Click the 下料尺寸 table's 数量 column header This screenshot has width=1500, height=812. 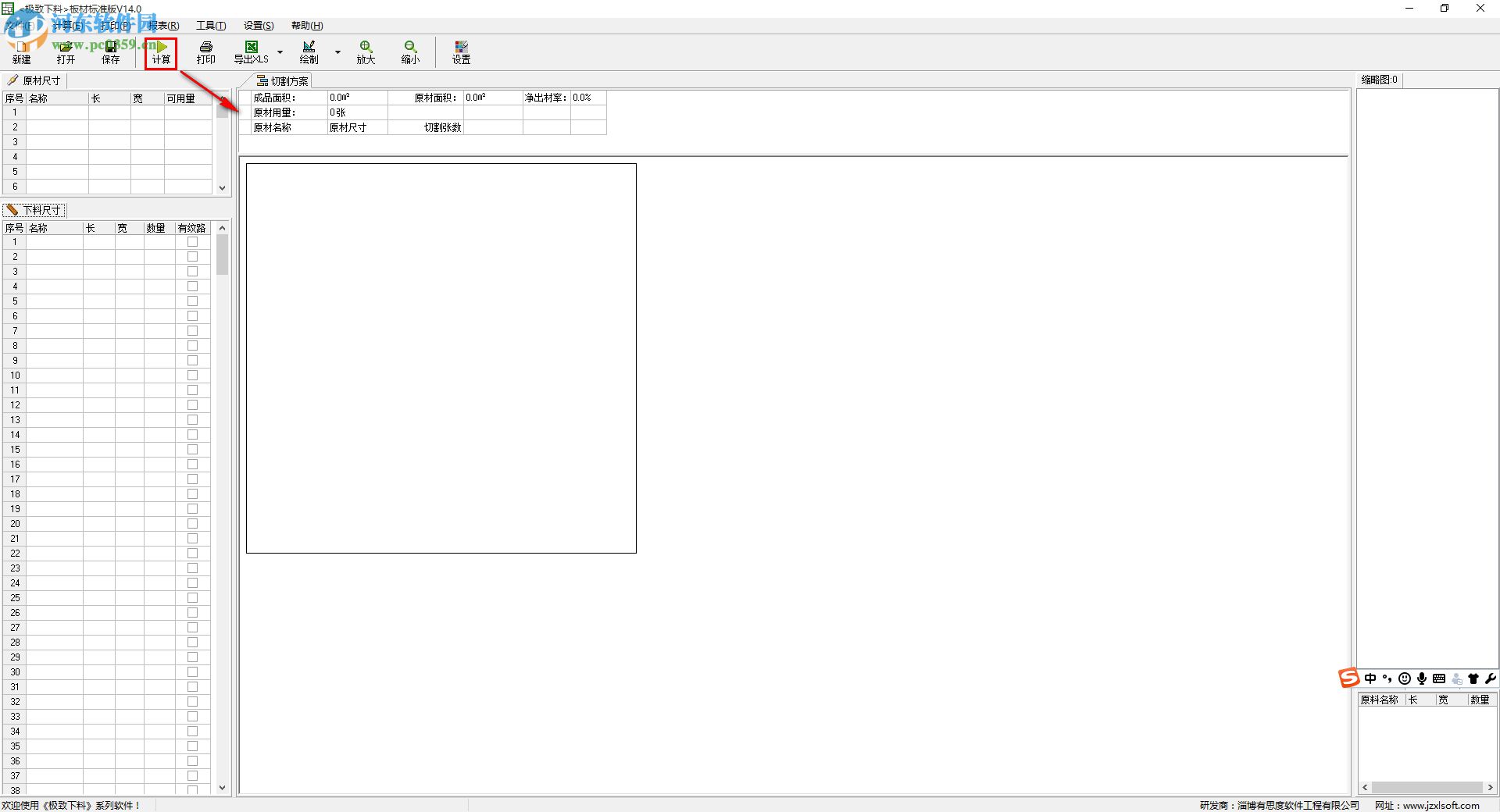pos(159,228)
